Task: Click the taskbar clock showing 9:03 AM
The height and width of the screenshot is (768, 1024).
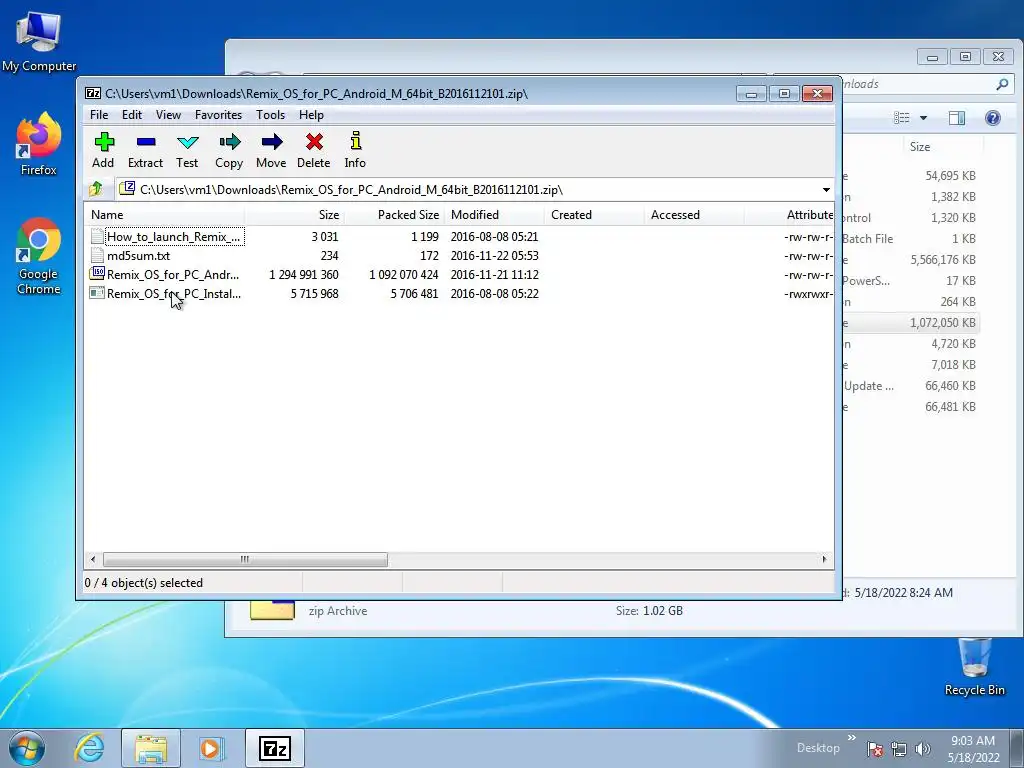Action: tap(973, 748)
